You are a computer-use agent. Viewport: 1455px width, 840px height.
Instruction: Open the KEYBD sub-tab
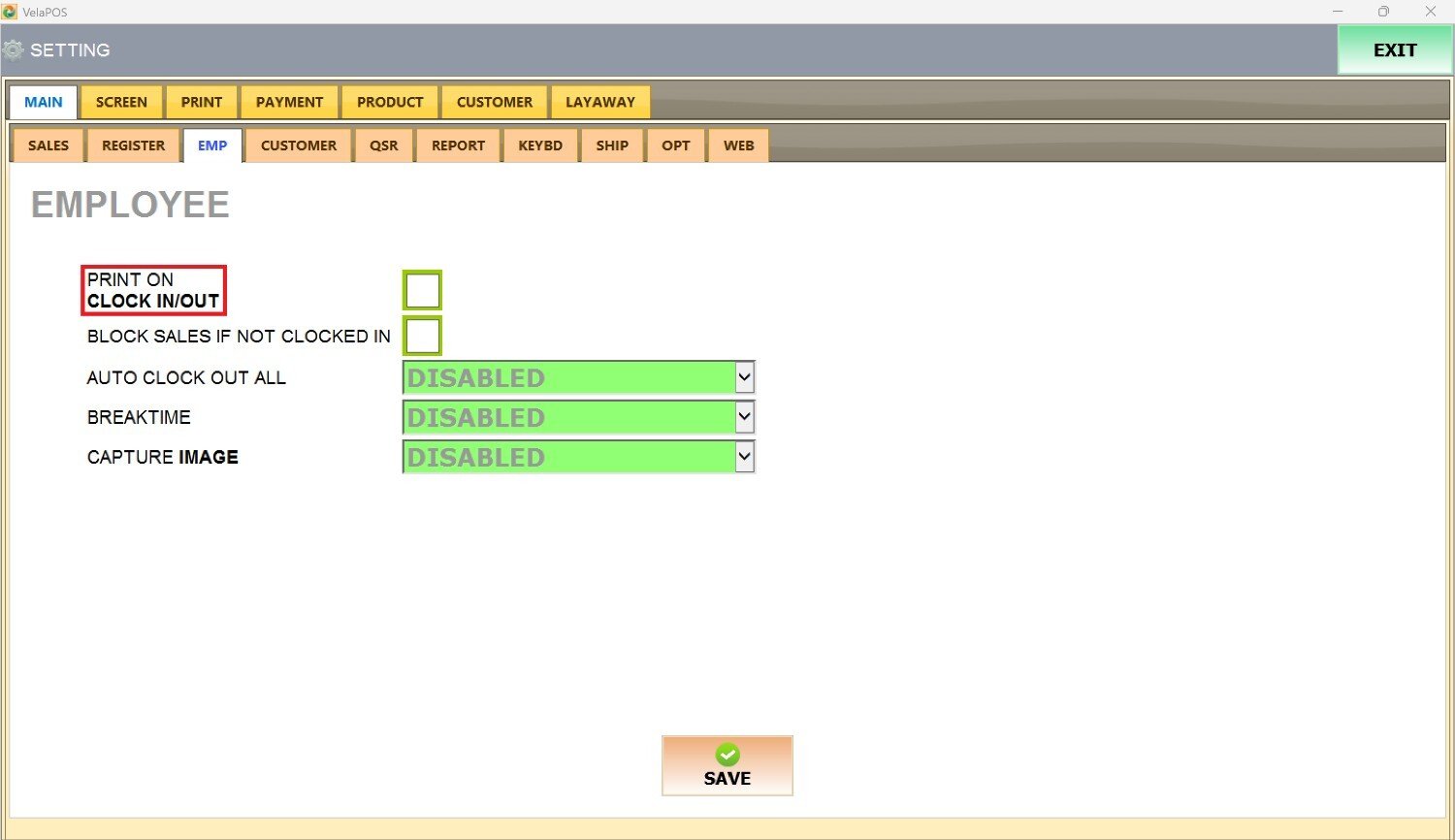pos(540,145)
